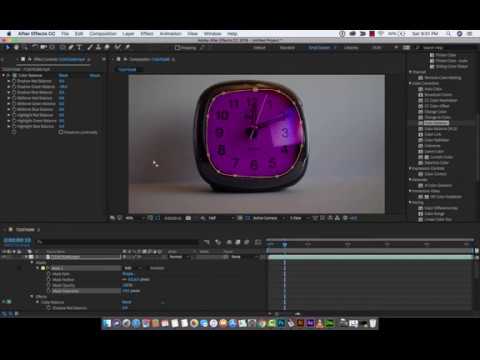This screenshot has width=480, height=360.
Task: Click the Reset link for Color Balance
Action: tap(63, 76)
